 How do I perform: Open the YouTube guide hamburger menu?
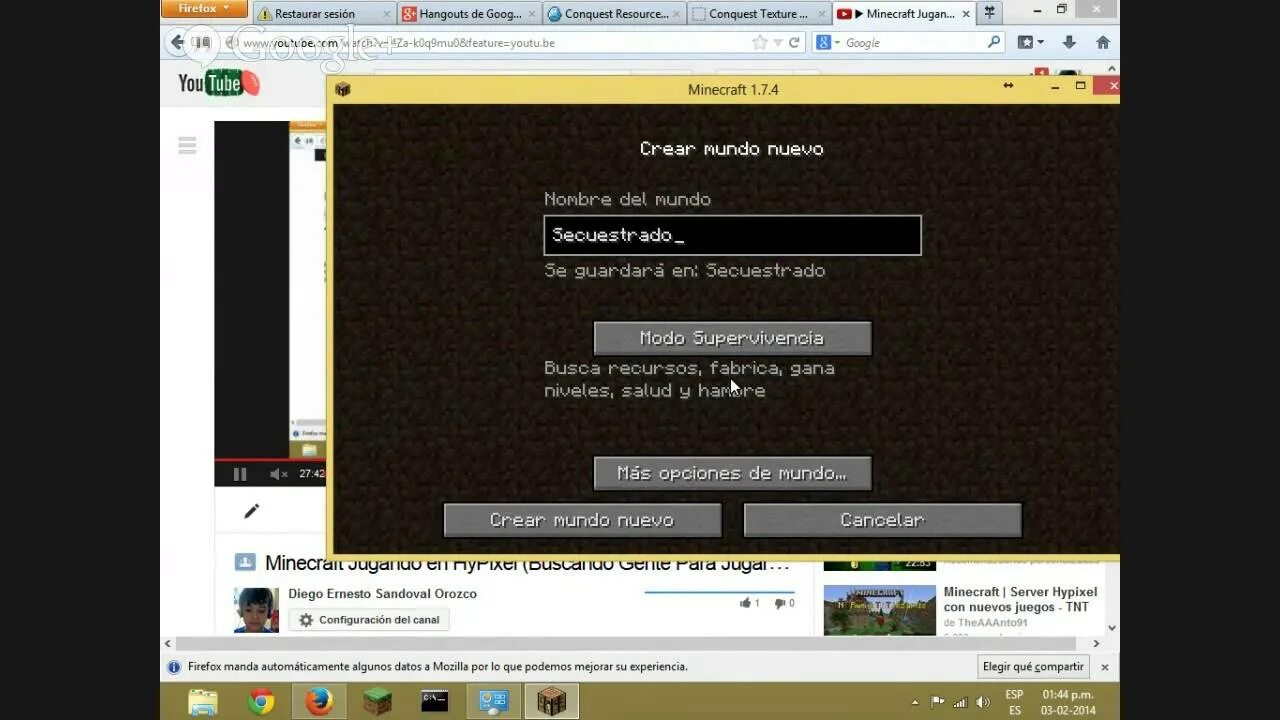click(187, 146)
